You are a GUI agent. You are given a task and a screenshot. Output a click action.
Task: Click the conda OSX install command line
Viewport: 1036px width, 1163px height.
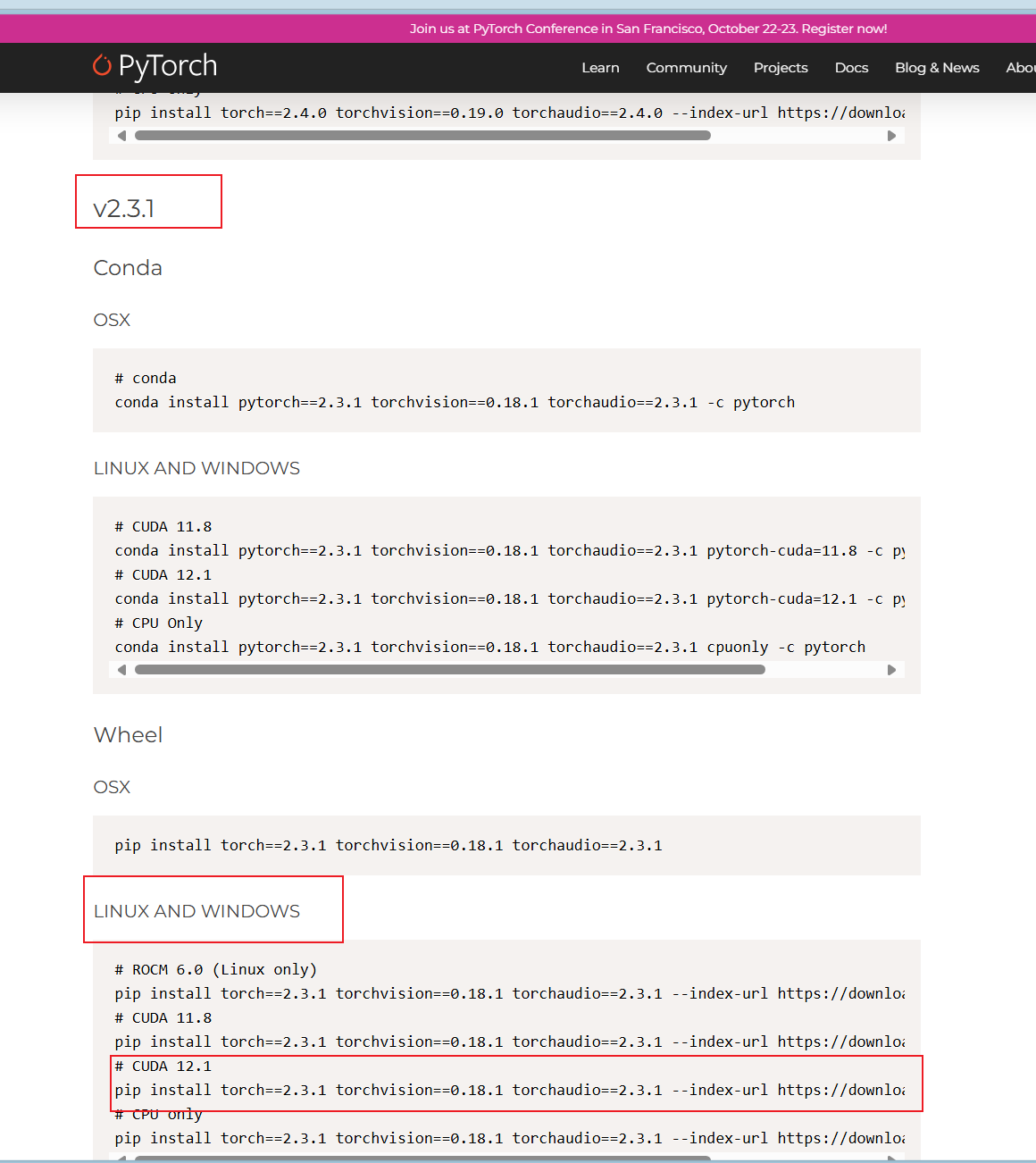point(455,402)
